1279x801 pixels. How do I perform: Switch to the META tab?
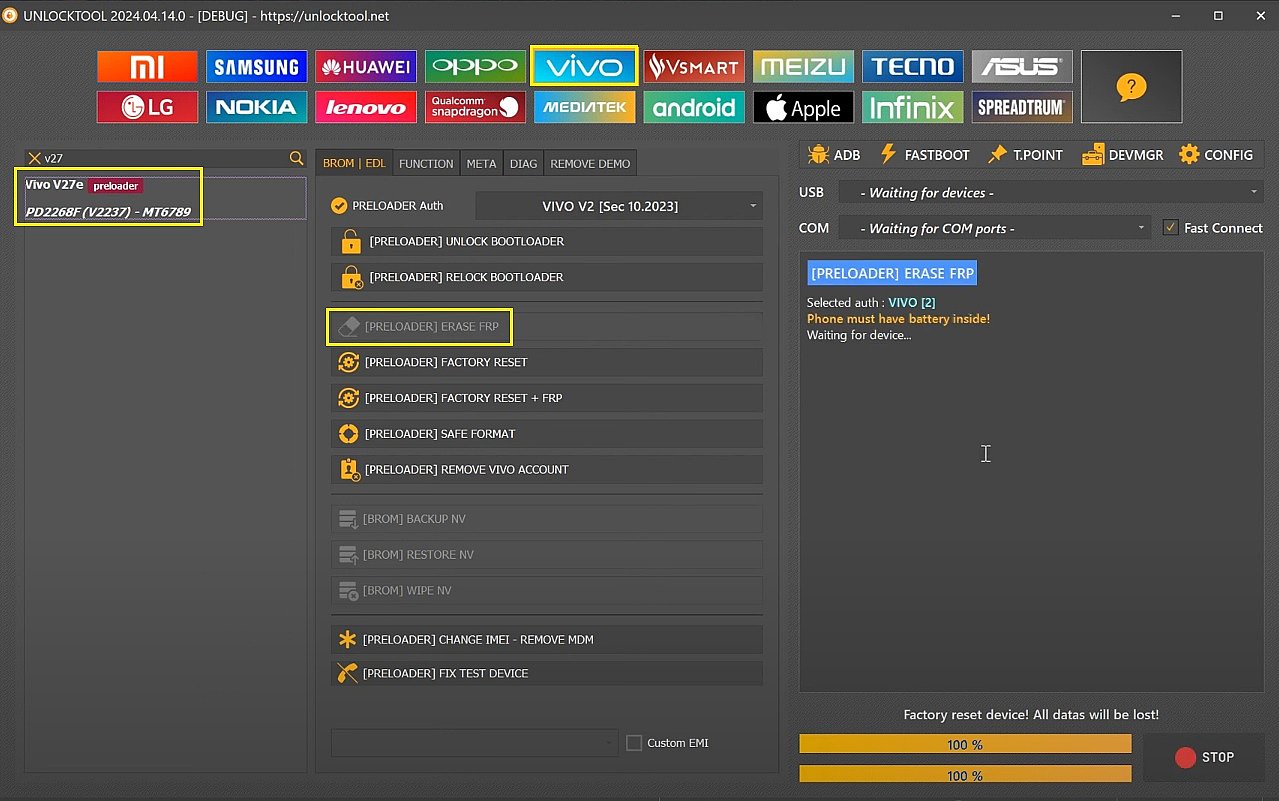(481, 163)
